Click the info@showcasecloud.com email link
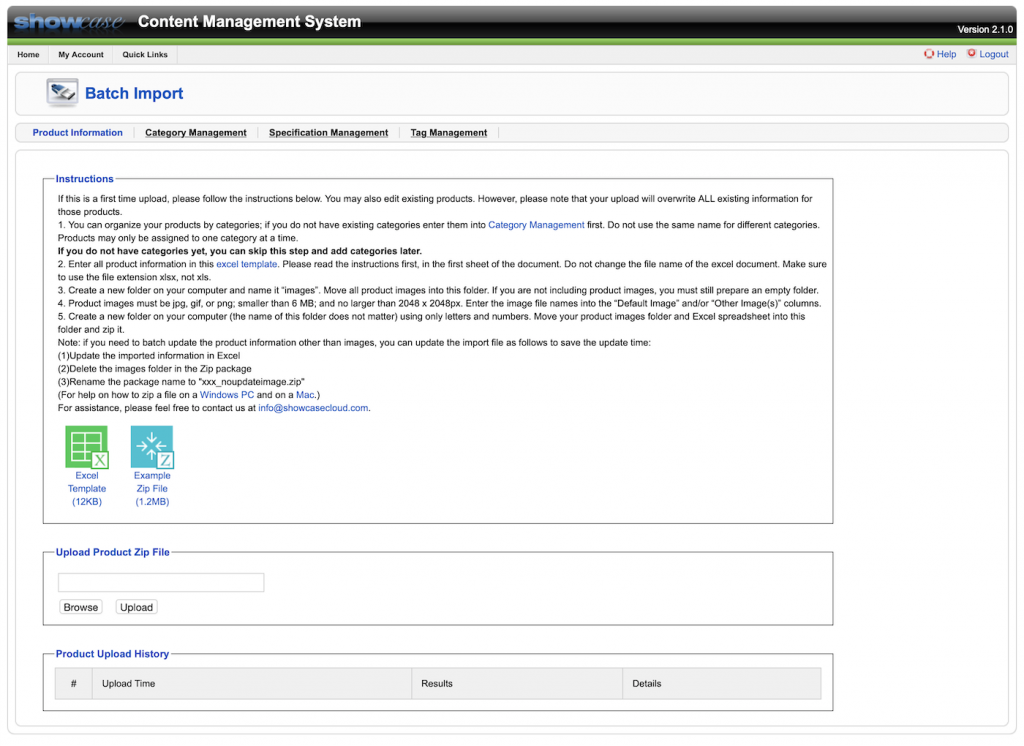The width and height of the screenshot is (1024, 746). [313, 408]
